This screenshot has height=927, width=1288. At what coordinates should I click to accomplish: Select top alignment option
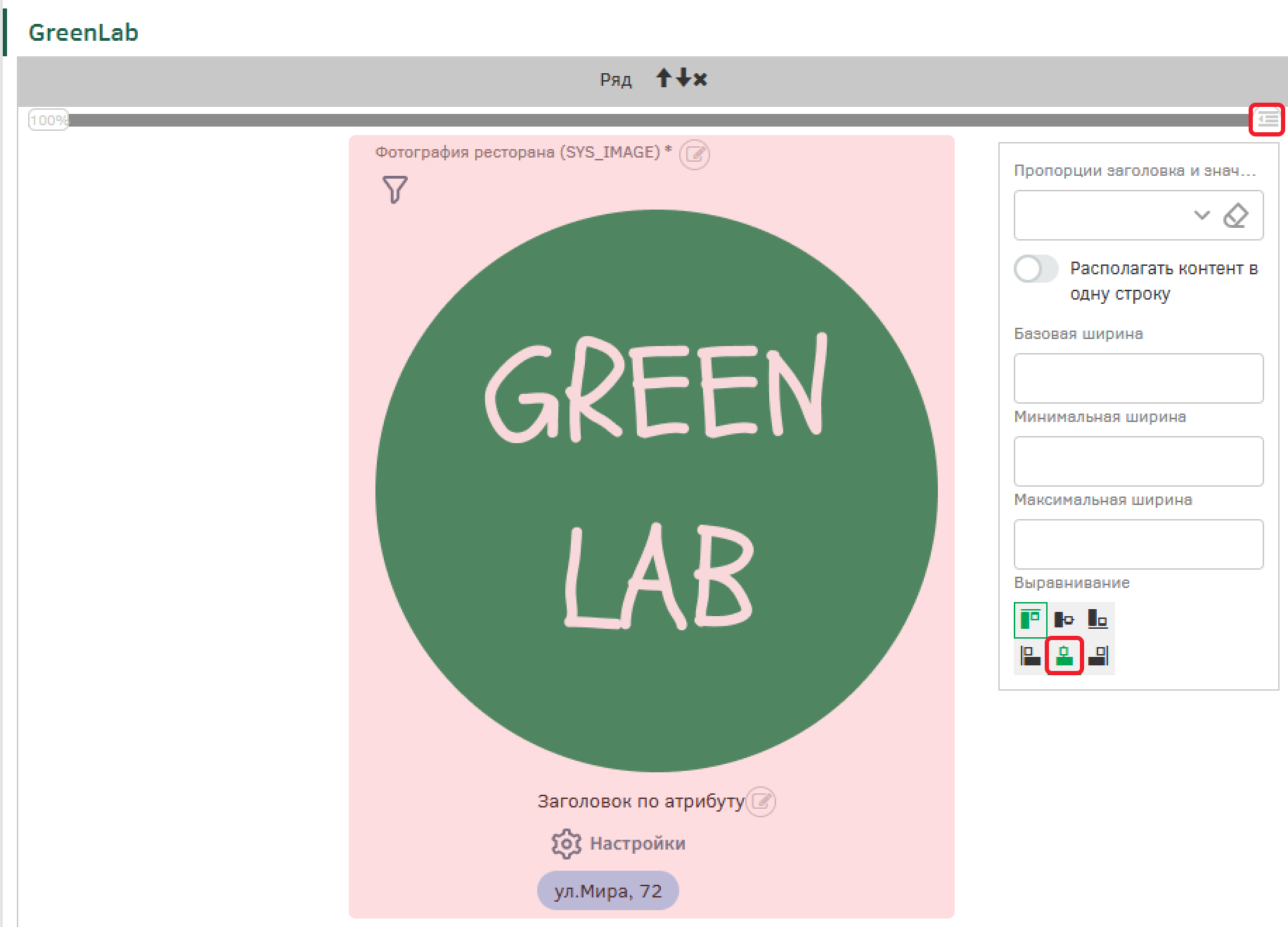[x=1031, y=620]
